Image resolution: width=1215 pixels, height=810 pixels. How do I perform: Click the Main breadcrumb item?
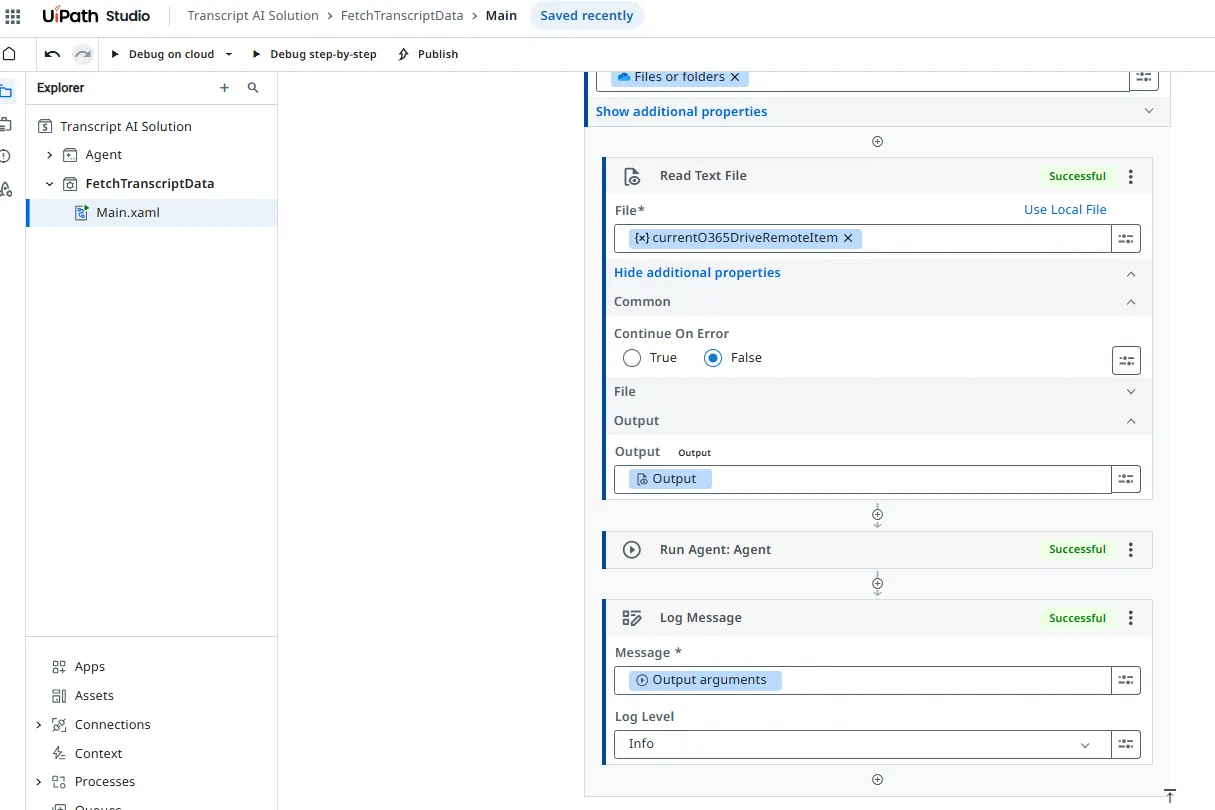coord(502,16)
